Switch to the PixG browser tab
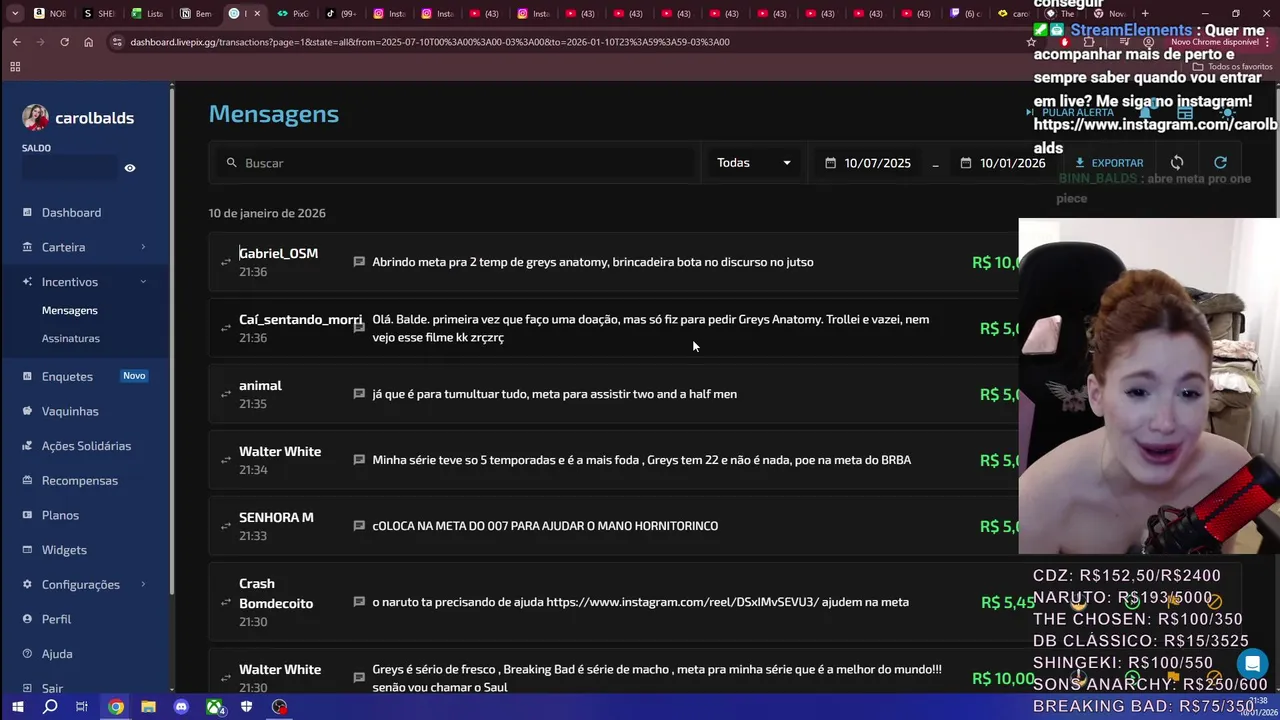This screenshot has width=1280, height=720. tap(293, 13)
